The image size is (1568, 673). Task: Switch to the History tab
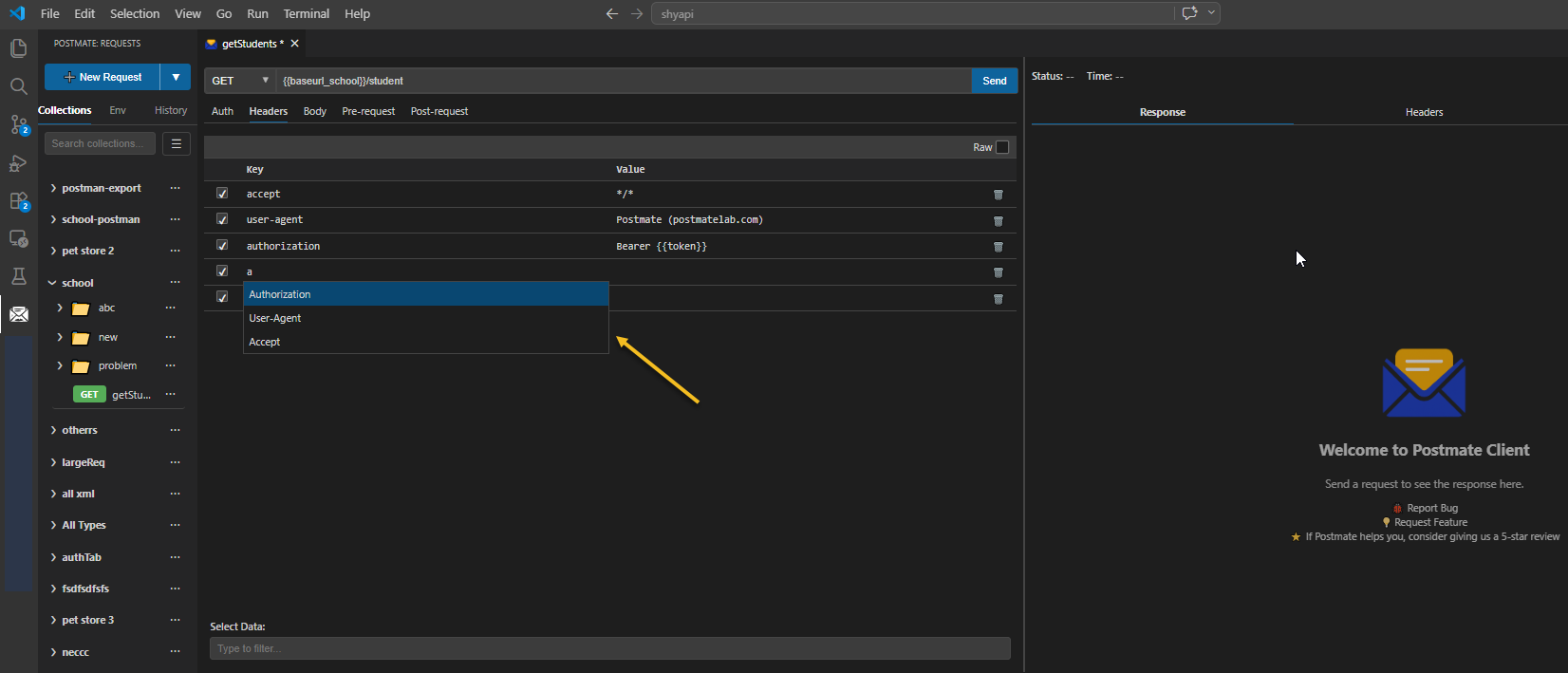point(171,110)
